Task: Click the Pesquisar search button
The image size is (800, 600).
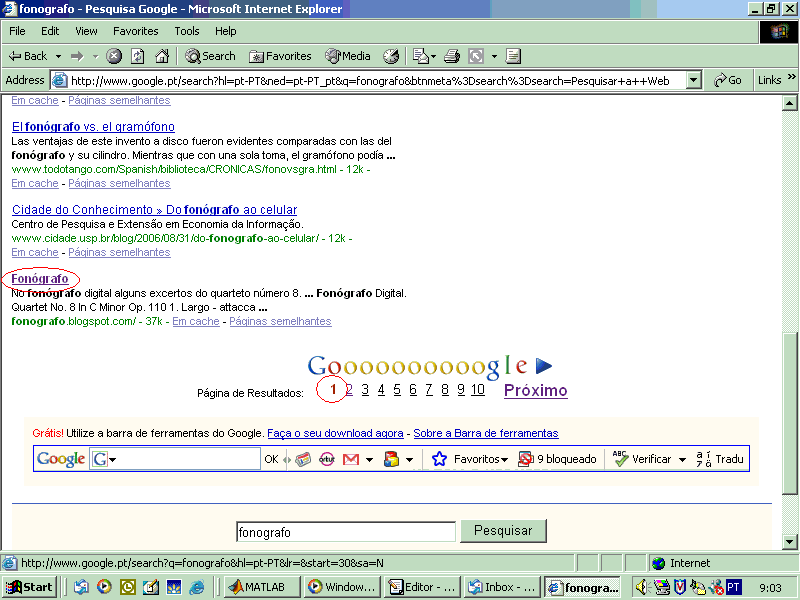Action: [x=503, y=531]
